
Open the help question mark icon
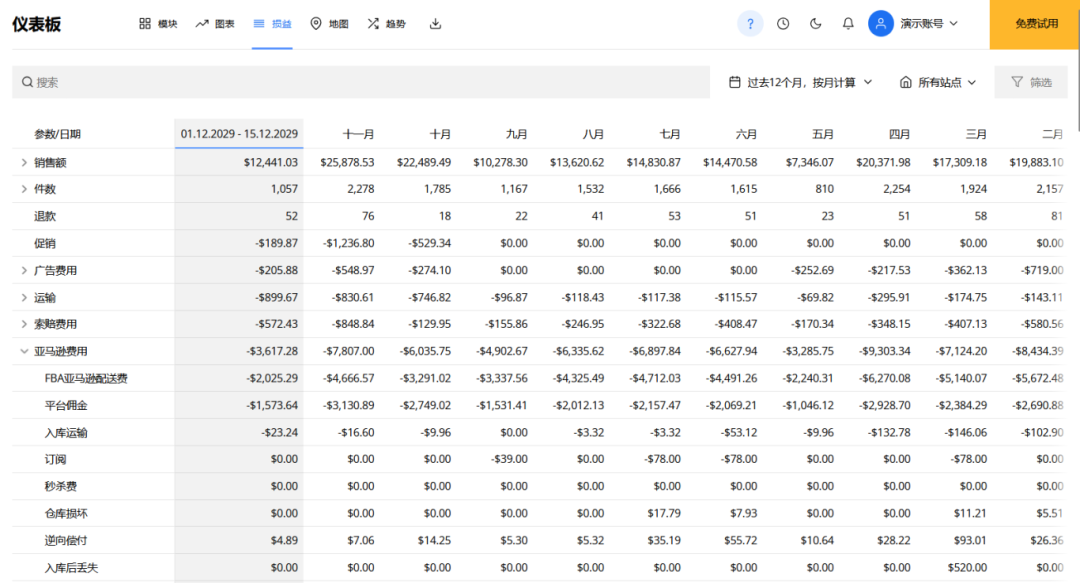tap(750, 23)
